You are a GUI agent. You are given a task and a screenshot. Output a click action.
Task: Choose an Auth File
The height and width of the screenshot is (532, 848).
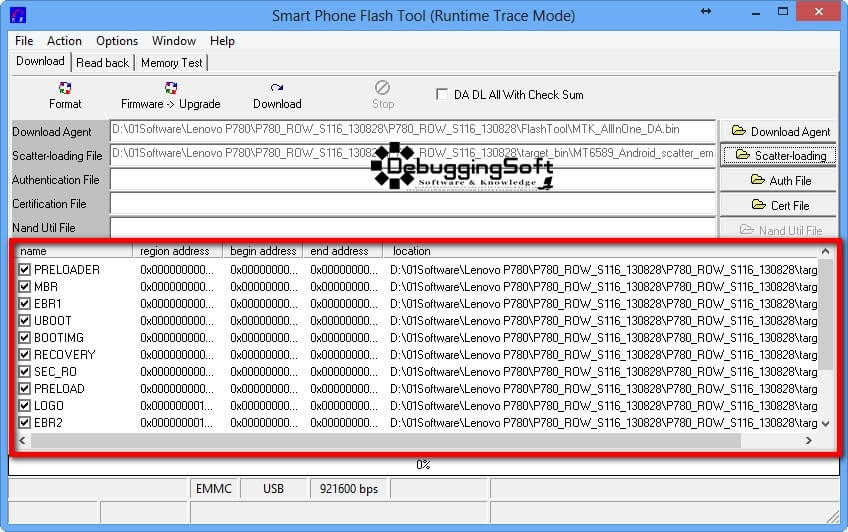pyautogui.click(x=779, y=180)
